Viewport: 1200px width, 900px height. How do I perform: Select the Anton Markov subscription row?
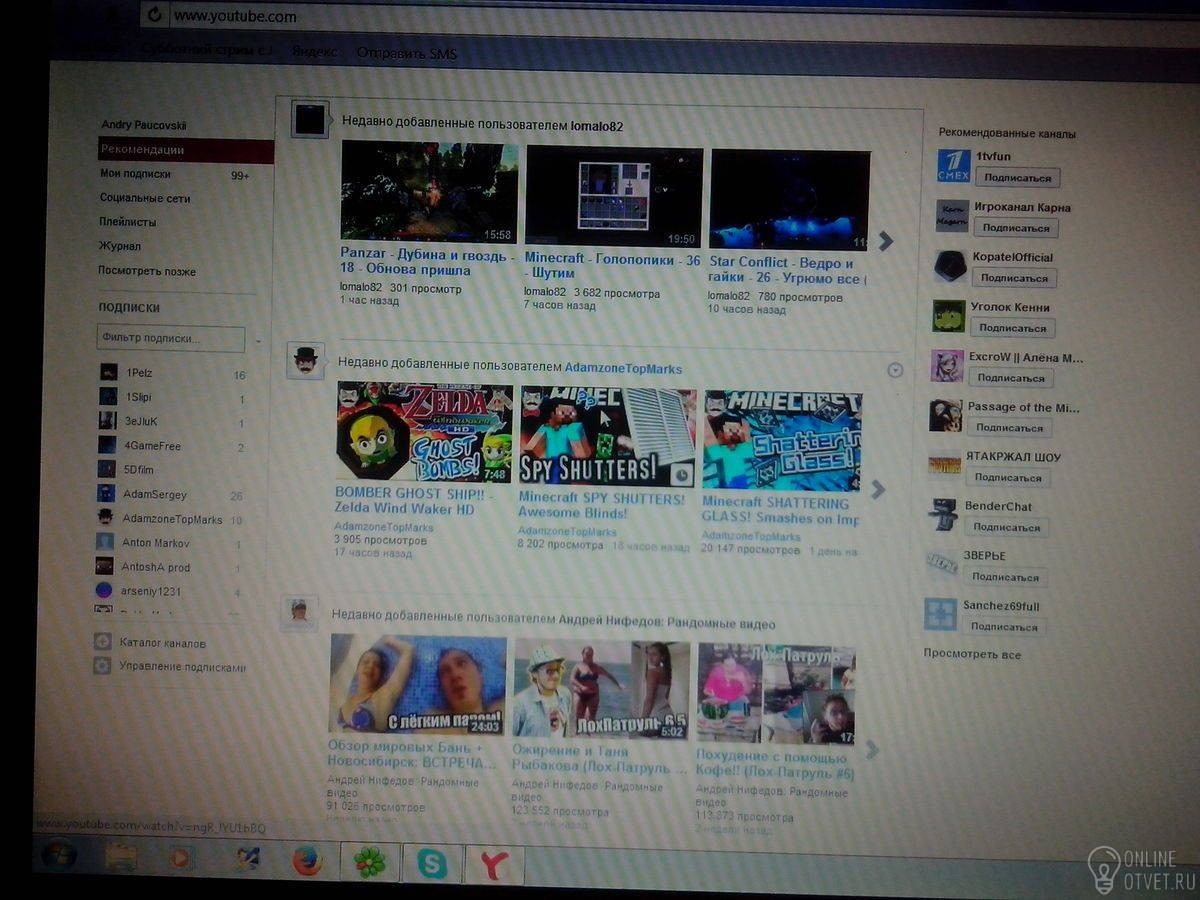pyautogui.click(x=170, y=543)
